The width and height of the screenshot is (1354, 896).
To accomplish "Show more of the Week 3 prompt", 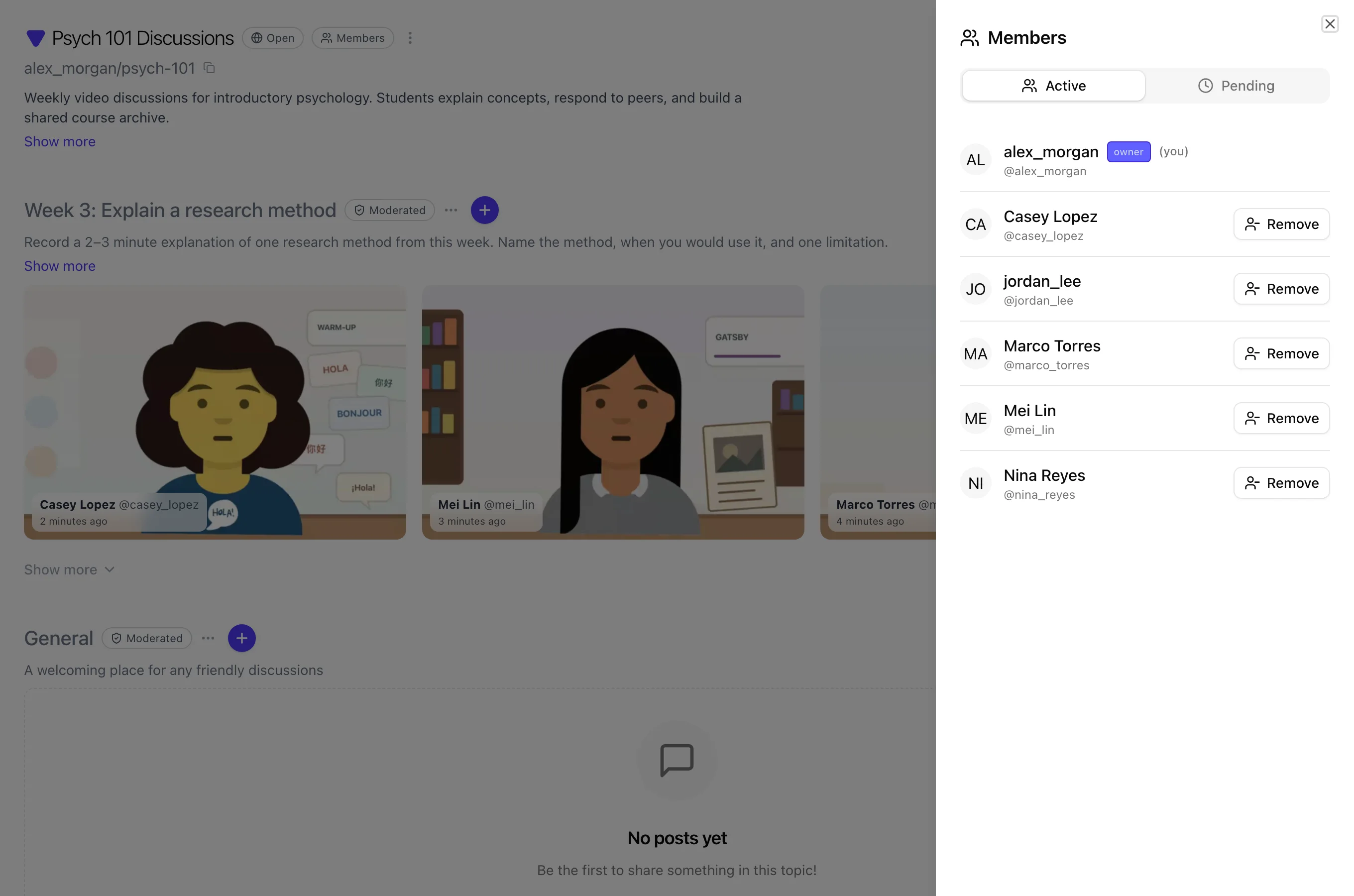I will pyautogui.click(x=59, y=266).
